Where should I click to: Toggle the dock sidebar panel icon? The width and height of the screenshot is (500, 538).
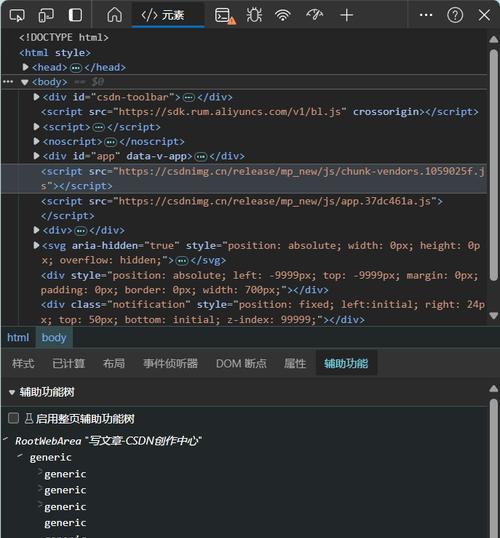point(75,15)
